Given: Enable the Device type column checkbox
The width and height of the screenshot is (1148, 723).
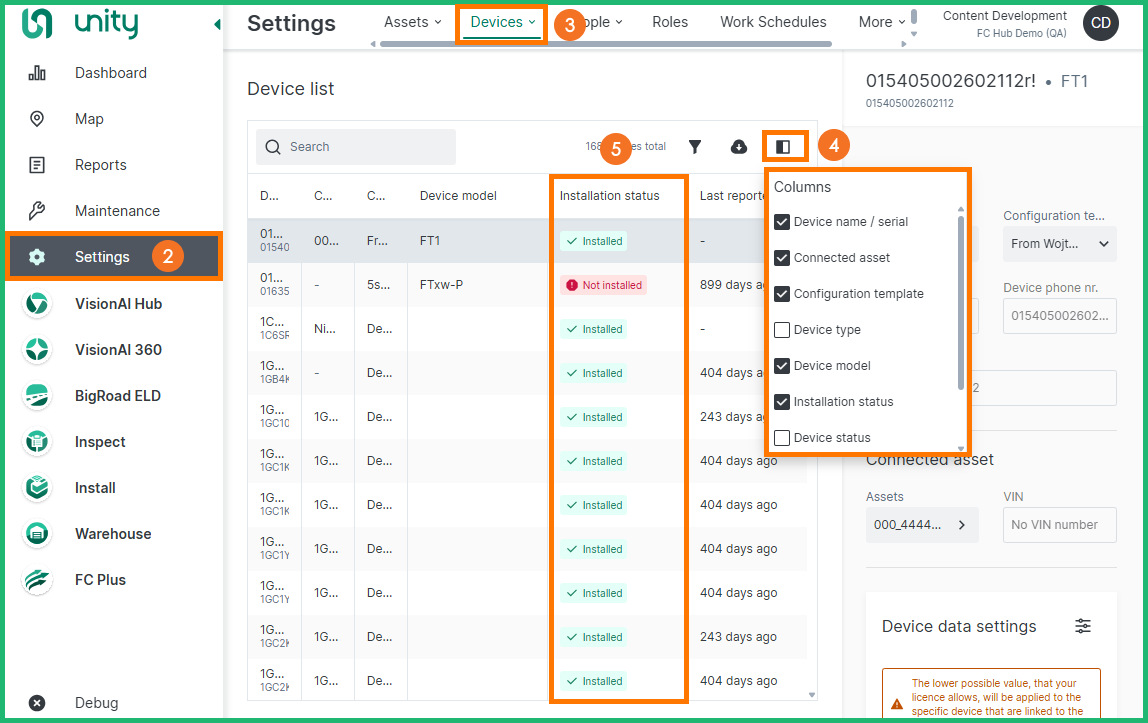Looking at the screenshot, I should pyautogui.click(x=782, y=330).
